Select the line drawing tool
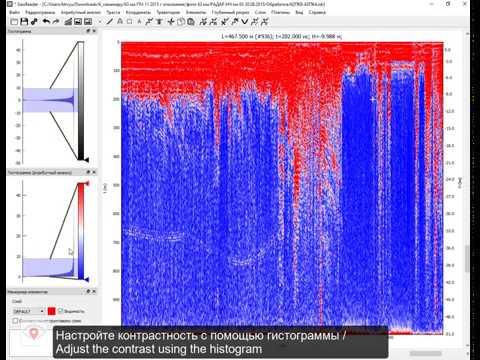This screenshot has height=360, width=480. coord(109,22)
